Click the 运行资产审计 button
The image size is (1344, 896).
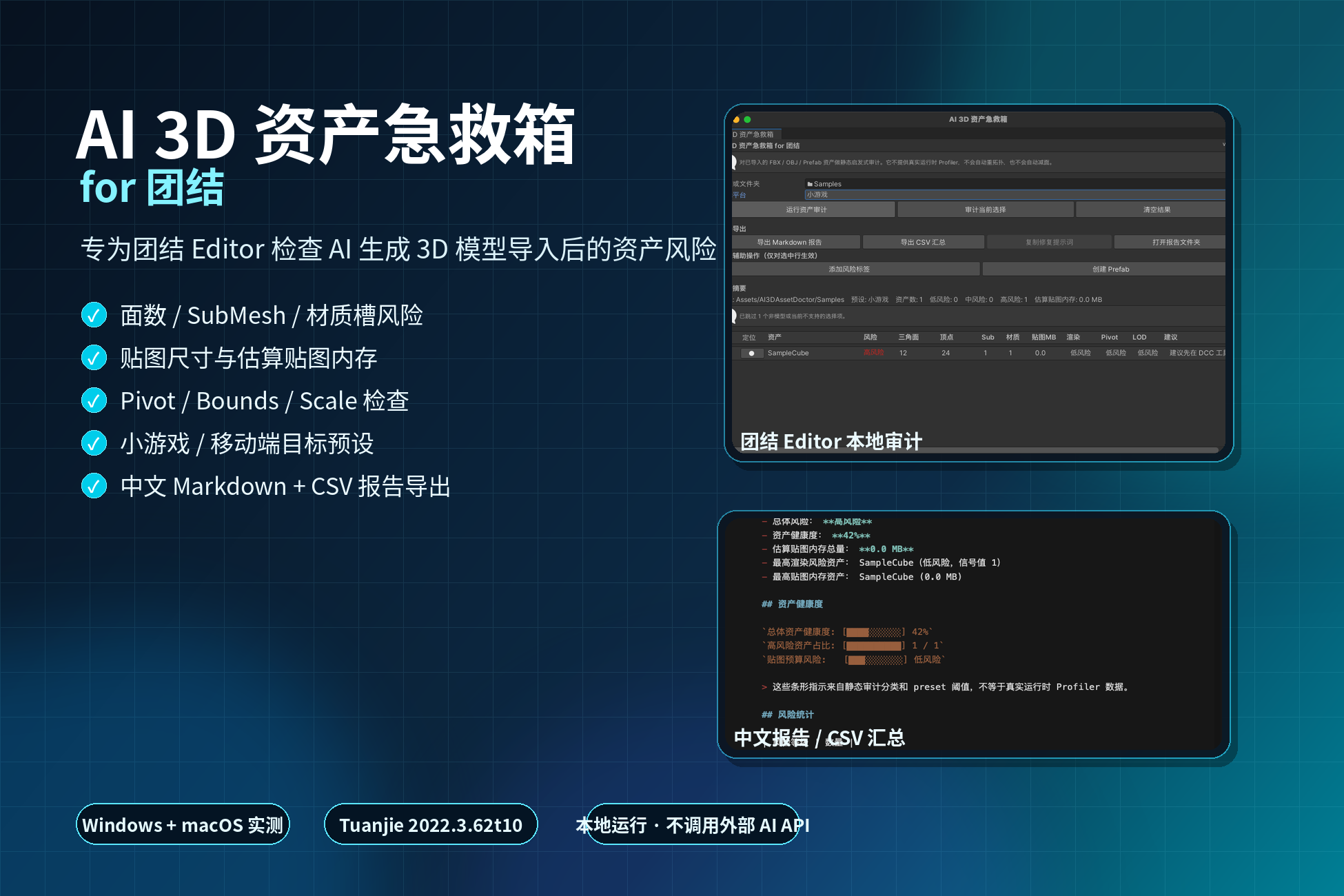813,210
